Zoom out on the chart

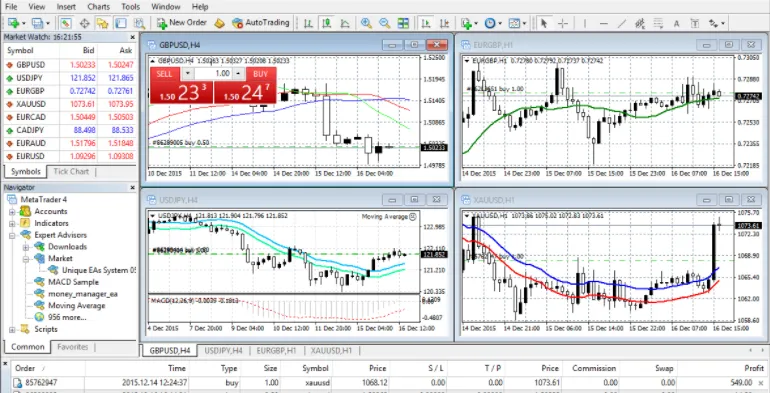(x=385, y=23)
